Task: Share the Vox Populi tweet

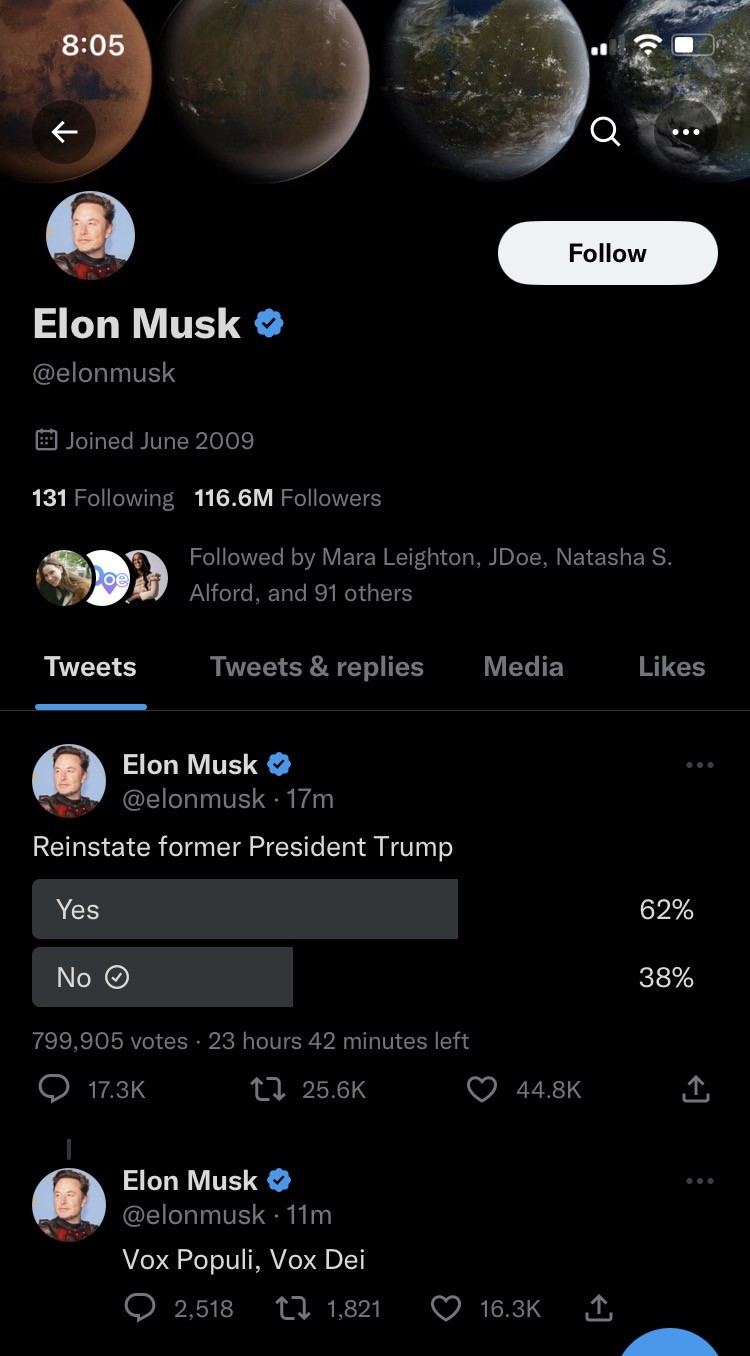Action: tap(598, 1308)
